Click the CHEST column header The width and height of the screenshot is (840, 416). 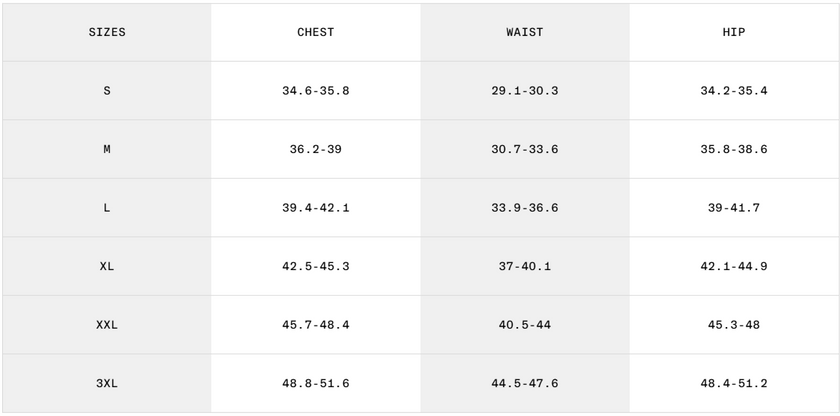point(316,32)
